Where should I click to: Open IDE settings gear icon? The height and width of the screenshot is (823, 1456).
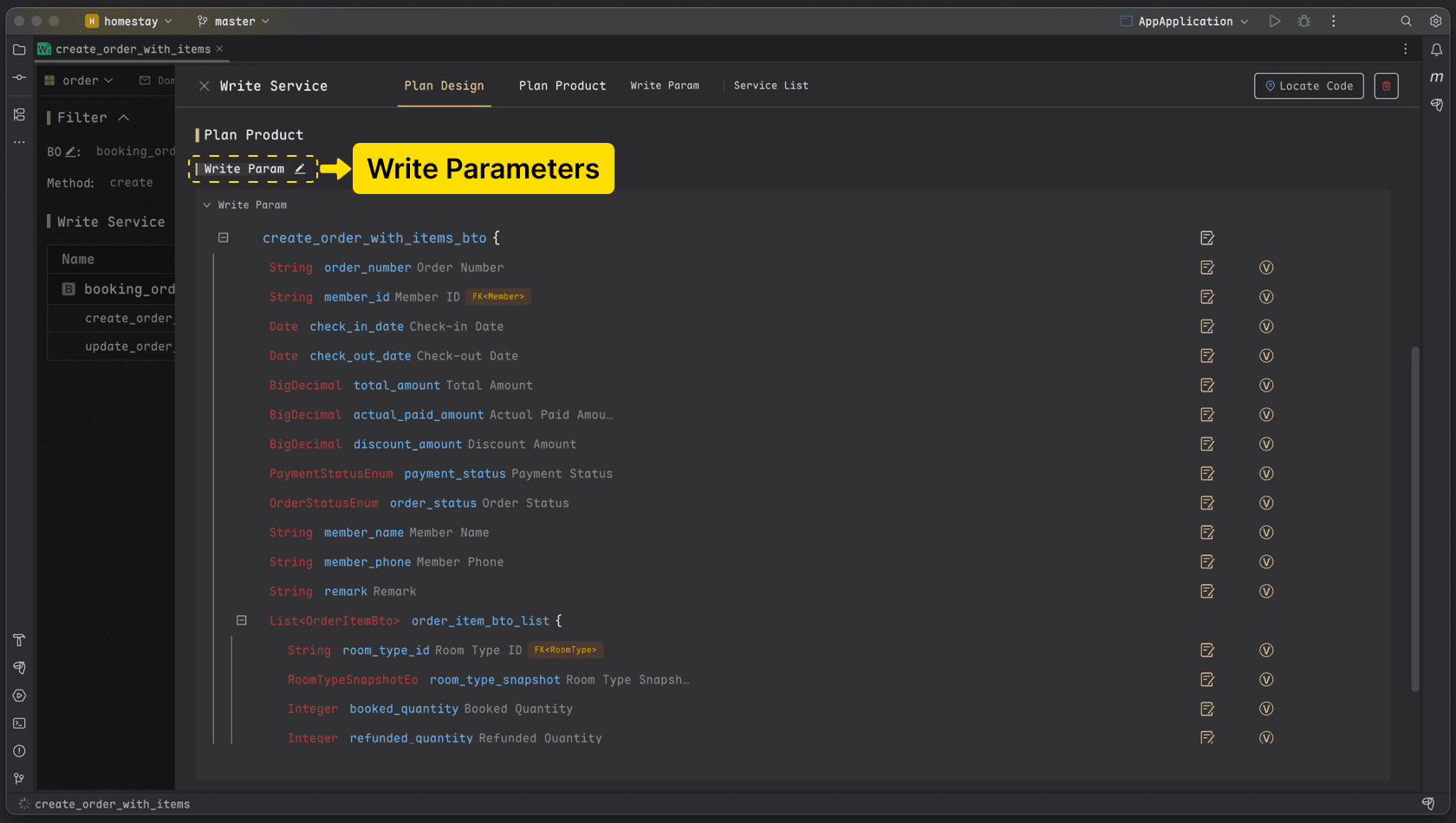1435,21
